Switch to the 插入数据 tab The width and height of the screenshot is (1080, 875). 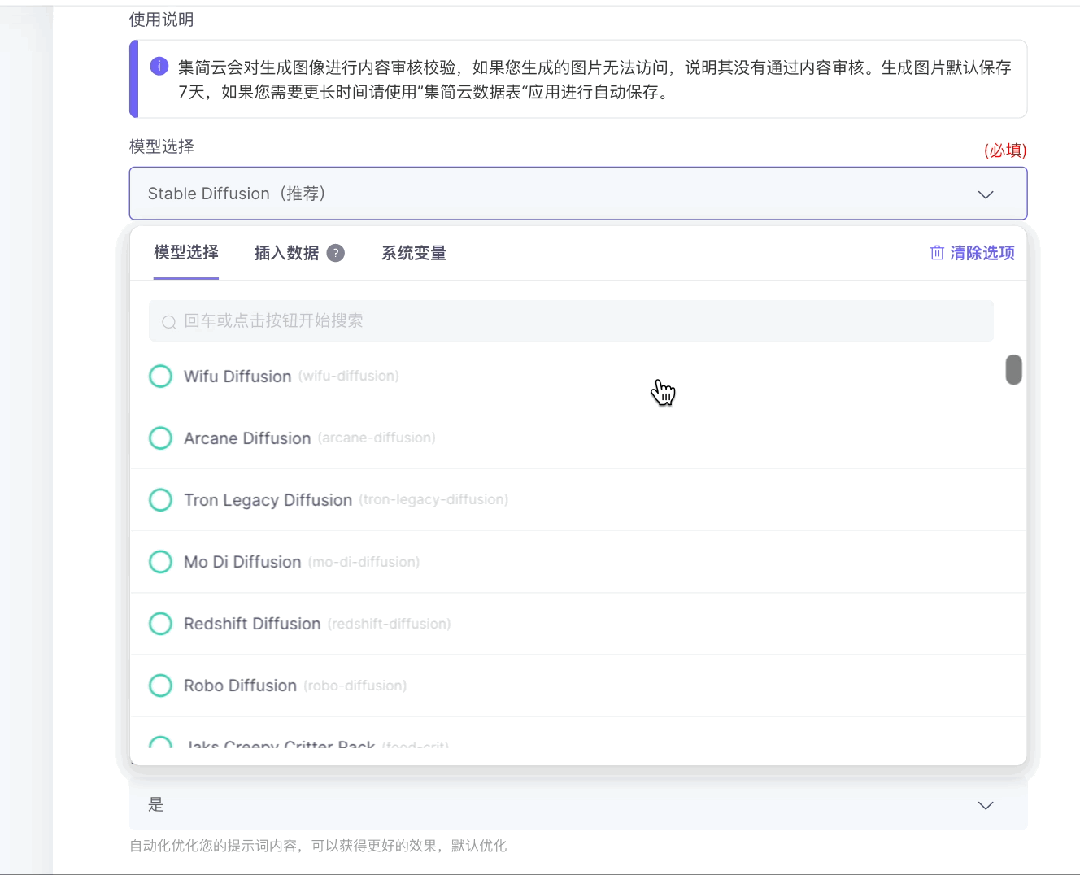point(287,253)
